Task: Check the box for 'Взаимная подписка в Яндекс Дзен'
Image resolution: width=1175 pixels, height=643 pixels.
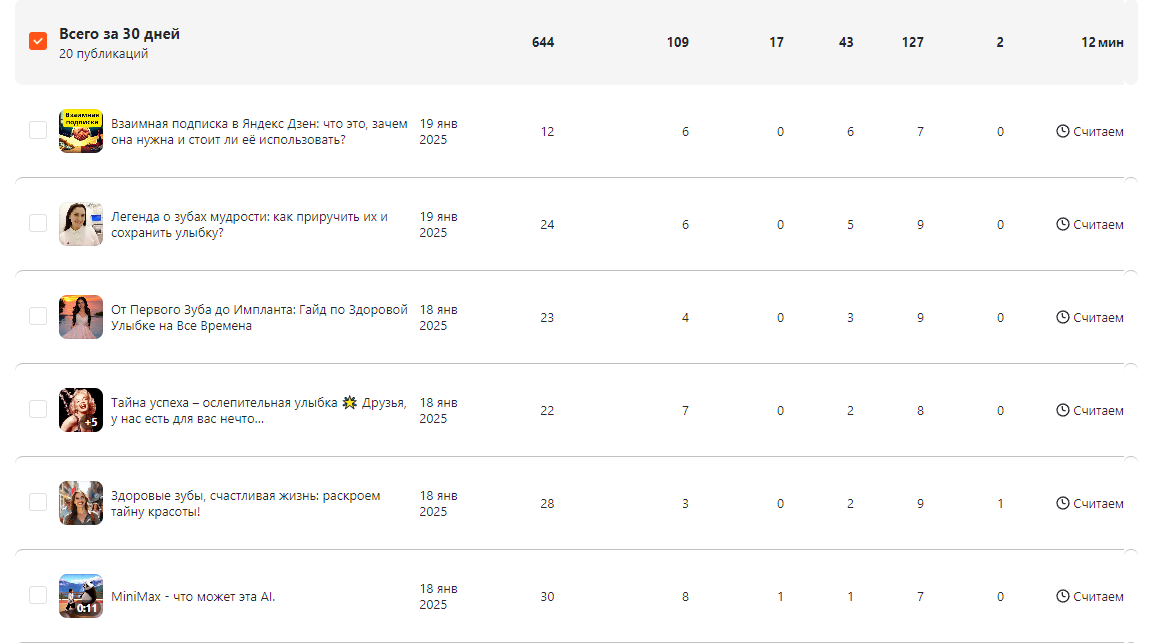Action: tap(38, 130)
